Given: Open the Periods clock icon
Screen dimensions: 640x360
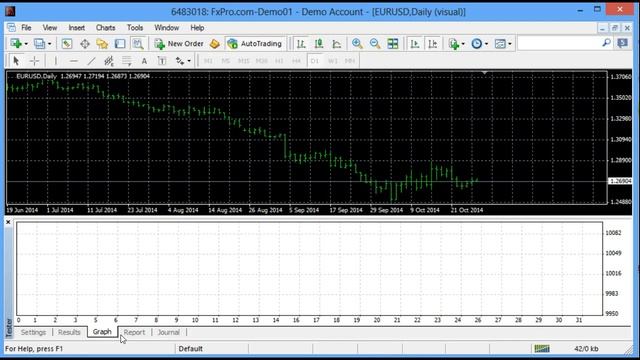Looking at the screenshot, I should pyautogui.click(x=476, y=44).
